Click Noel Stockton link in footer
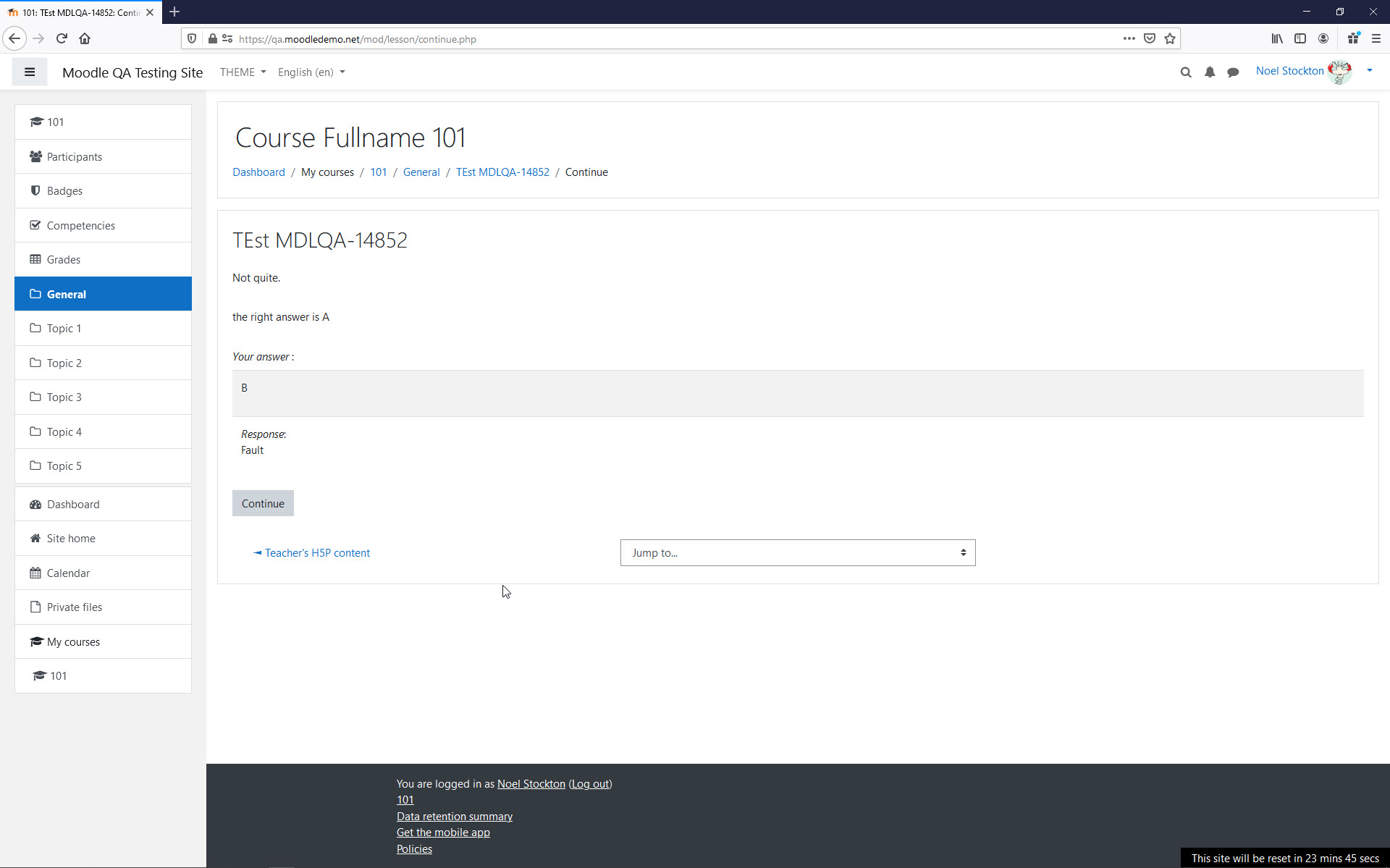 (531, 784)
